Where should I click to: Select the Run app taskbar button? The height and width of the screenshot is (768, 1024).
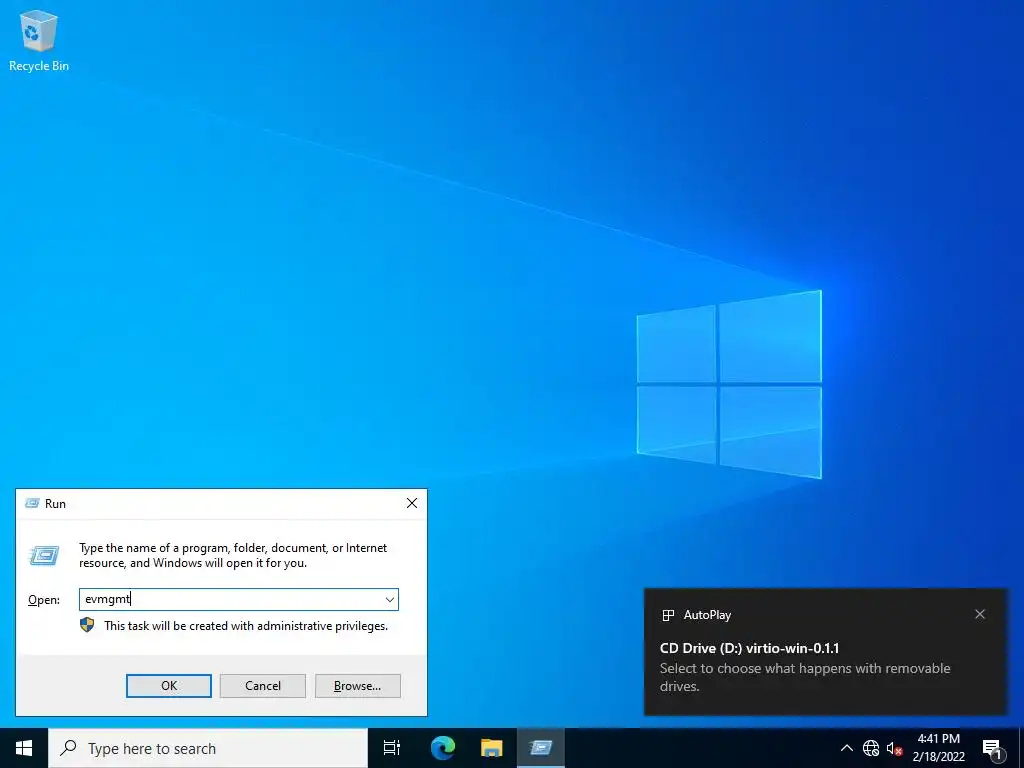pos(541,748)
